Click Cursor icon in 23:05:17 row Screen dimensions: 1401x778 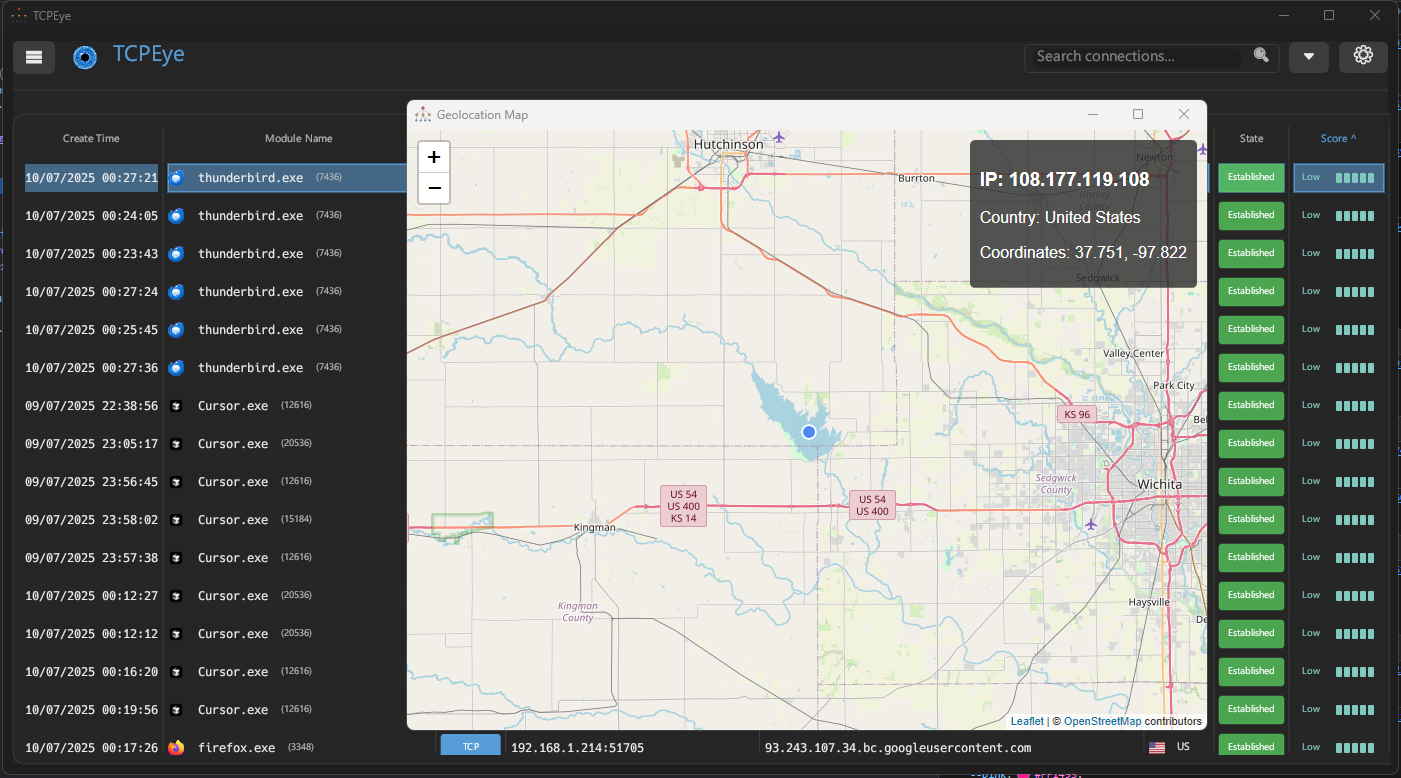pos(177,444)
